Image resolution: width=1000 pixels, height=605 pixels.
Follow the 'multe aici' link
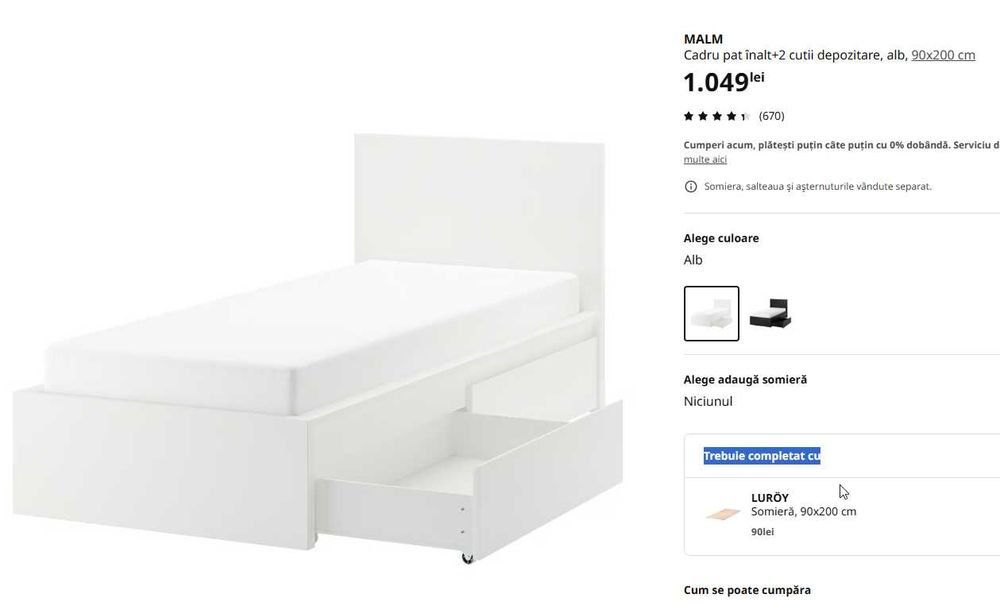[x=705, y=159]
